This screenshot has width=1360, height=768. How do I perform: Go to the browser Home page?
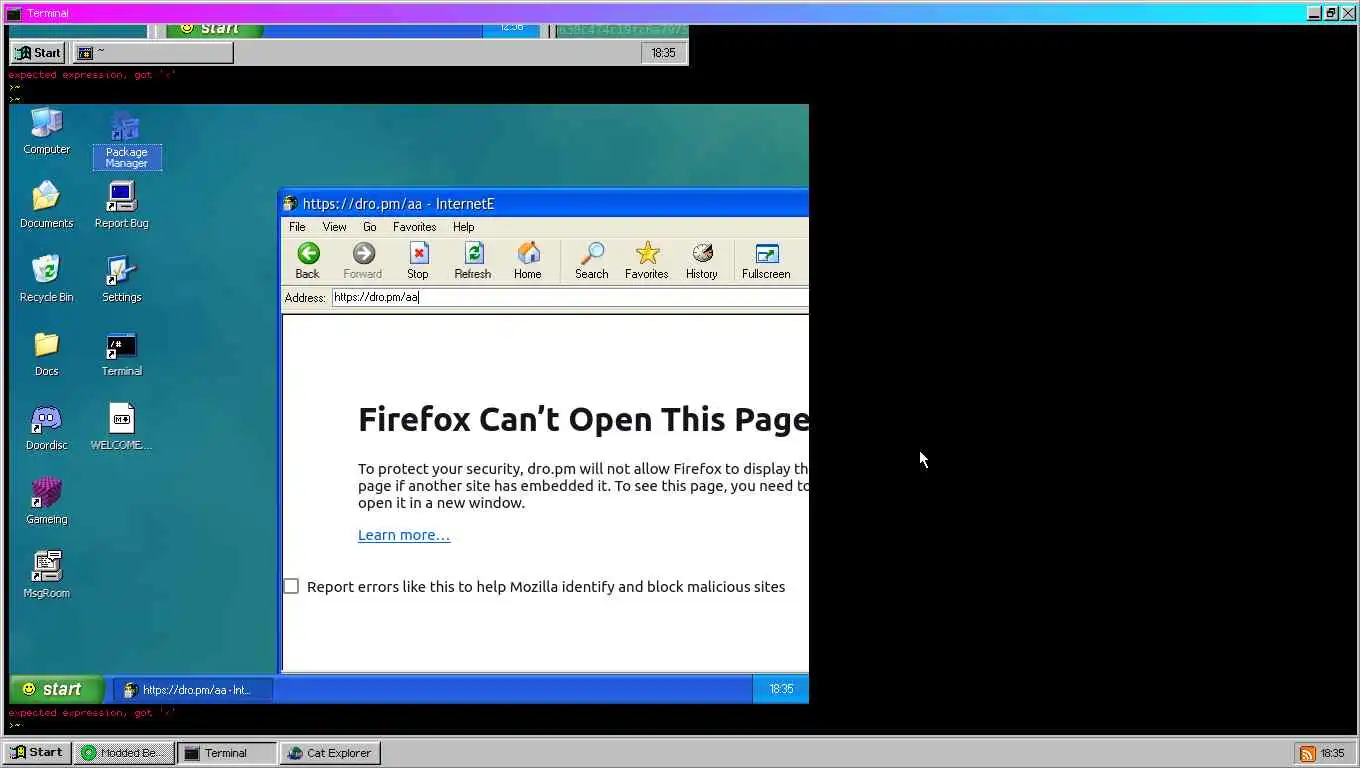(528, 261)
